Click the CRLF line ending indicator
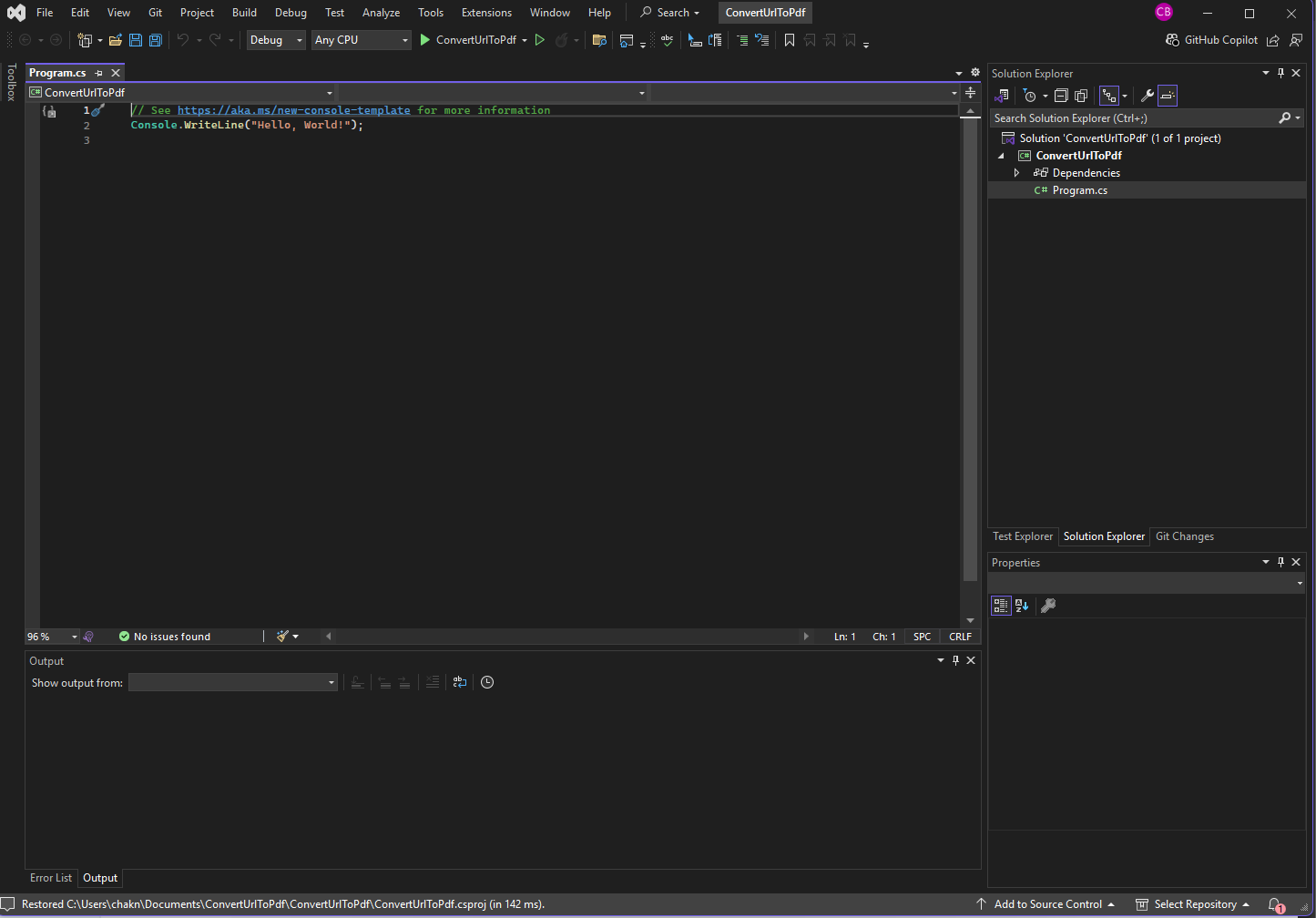This screenshot has width=1316, height=918. point(960,637)
